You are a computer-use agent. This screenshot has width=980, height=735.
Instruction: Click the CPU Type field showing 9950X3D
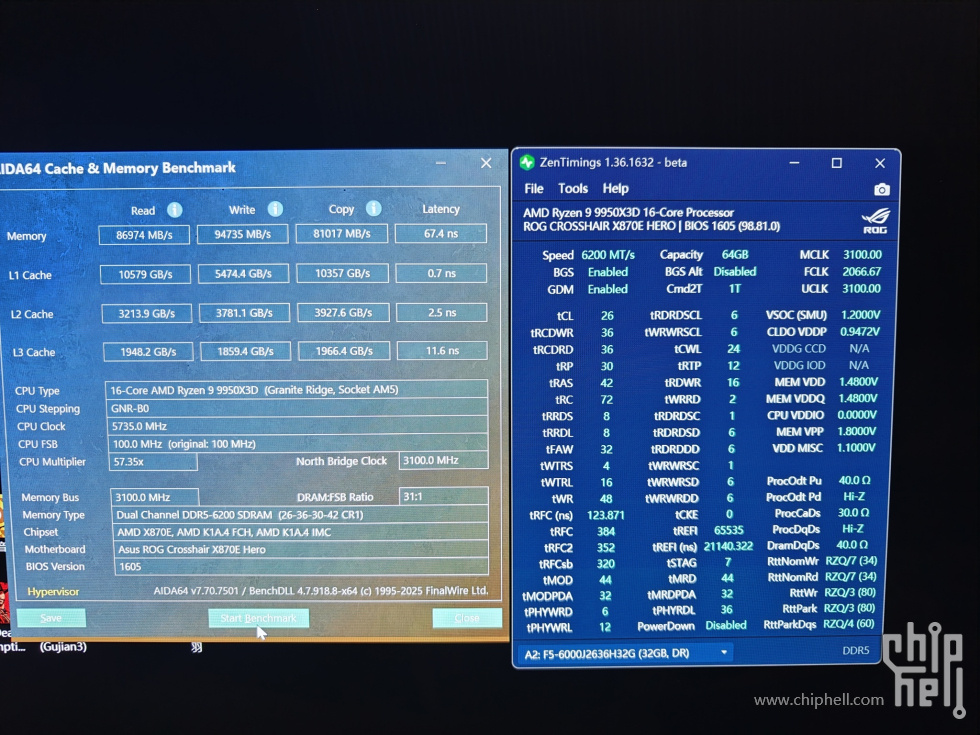point(296,389)
